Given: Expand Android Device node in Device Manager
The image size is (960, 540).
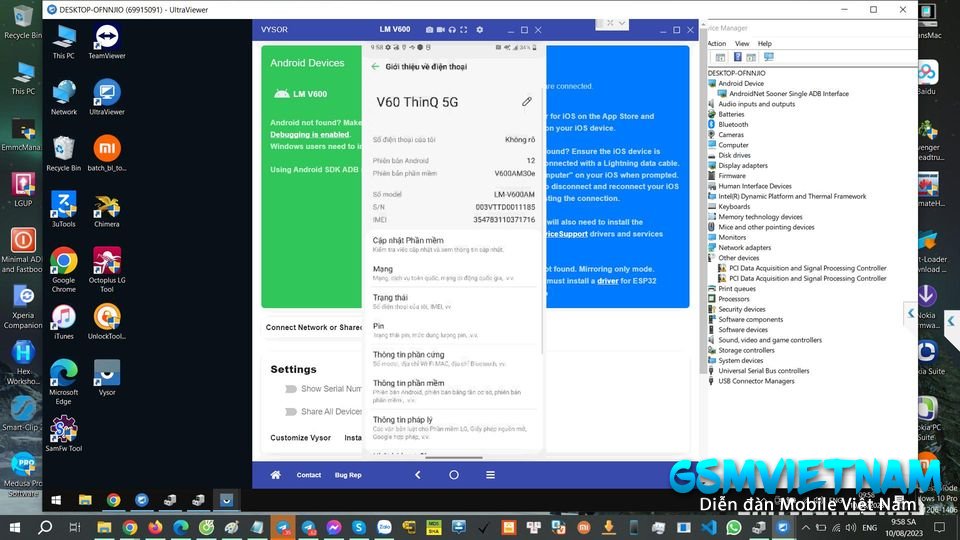Looking at the screenshot, I should tap(741, 83).
